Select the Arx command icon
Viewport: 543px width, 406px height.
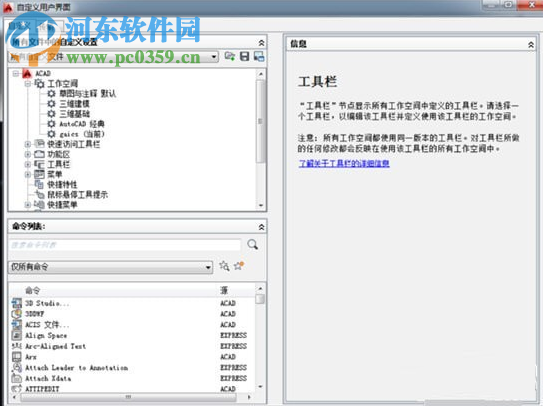tap(16, 357)
